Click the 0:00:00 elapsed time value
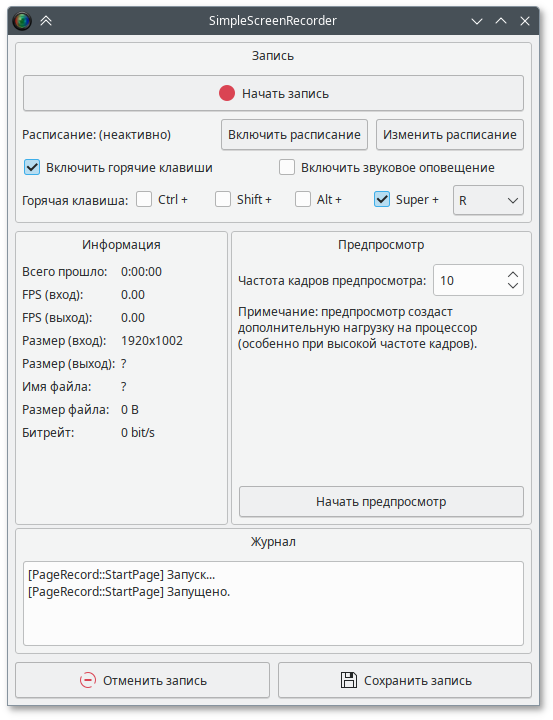This screenshot has height=720, width=553. 141,272
